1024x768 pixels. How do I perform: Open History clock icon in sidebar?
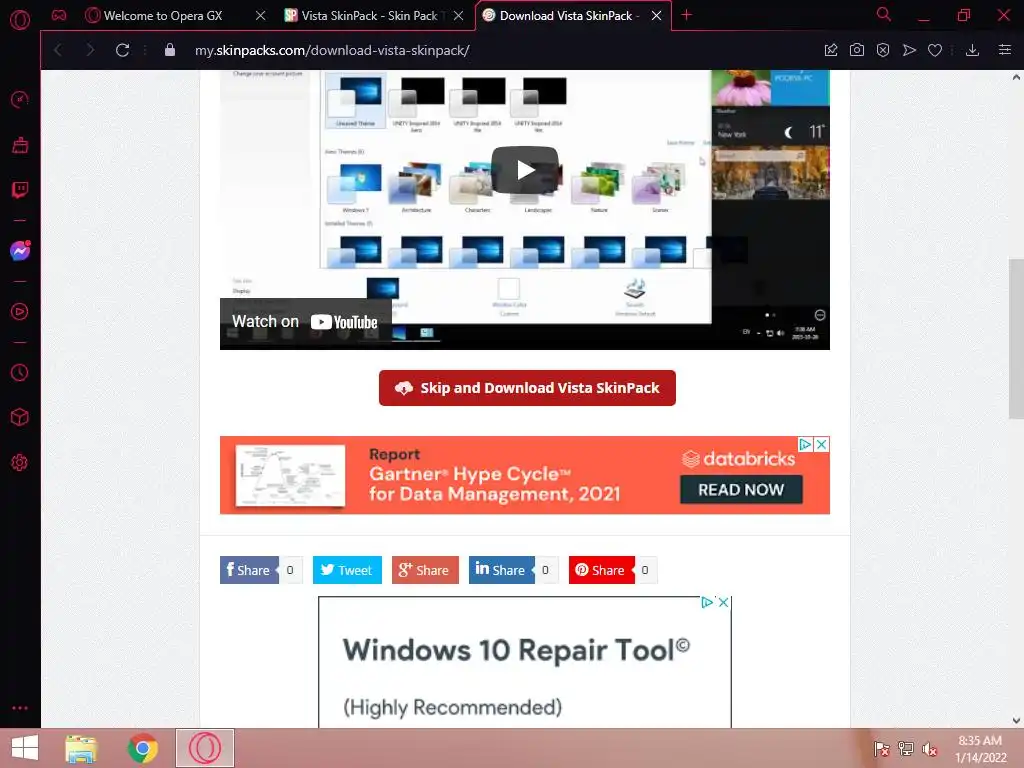tap(20, 372)
